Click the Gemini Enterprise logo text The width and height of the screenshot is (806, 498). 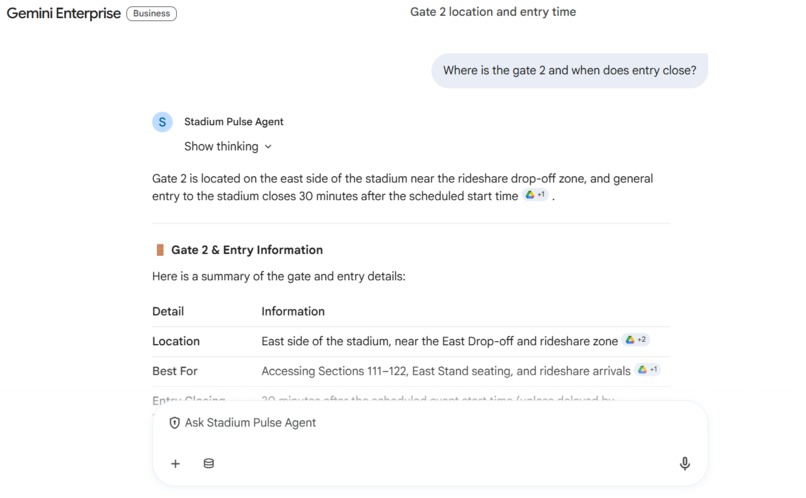point(64,13)
